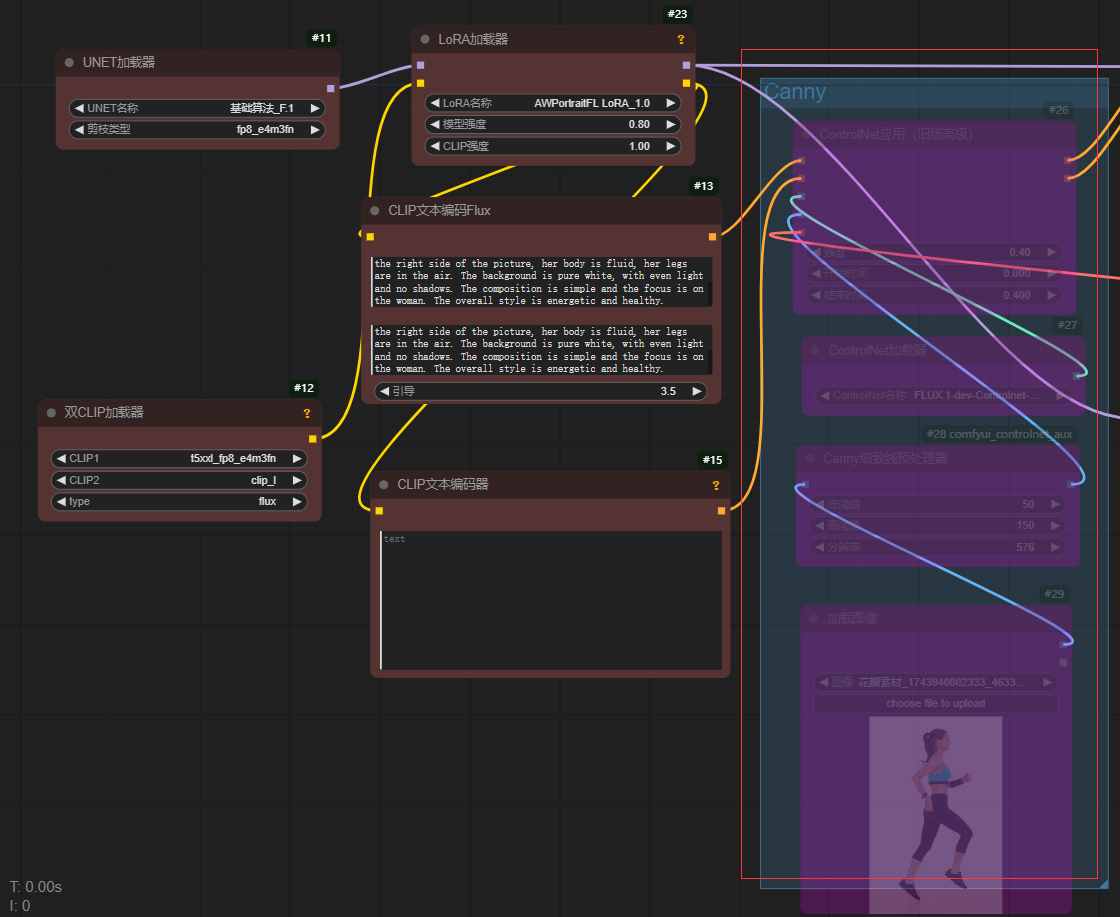Image resolution: width=1120 pixels, height=917 pixels.
Task: Open ControlNet名称 FLUX.1-dev selector
Action: [943, 396]
